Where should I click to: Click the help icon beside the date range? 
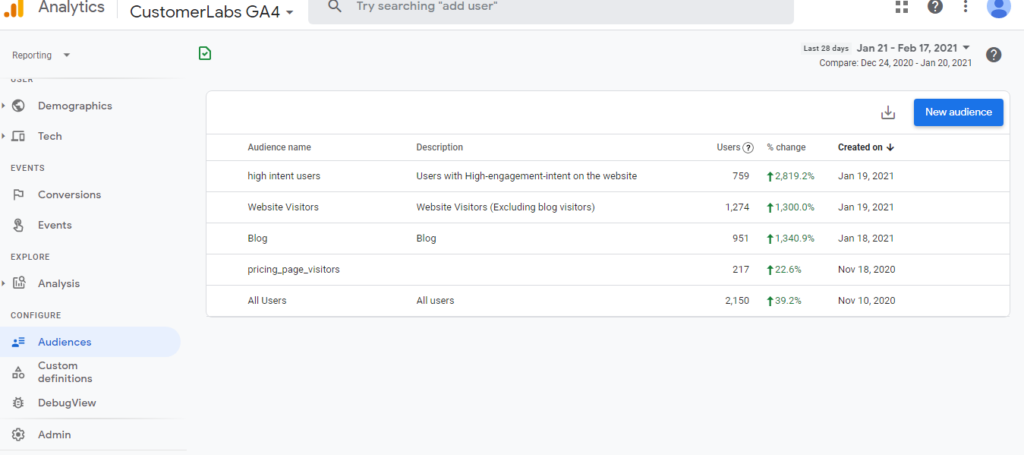tap(993, 55)
